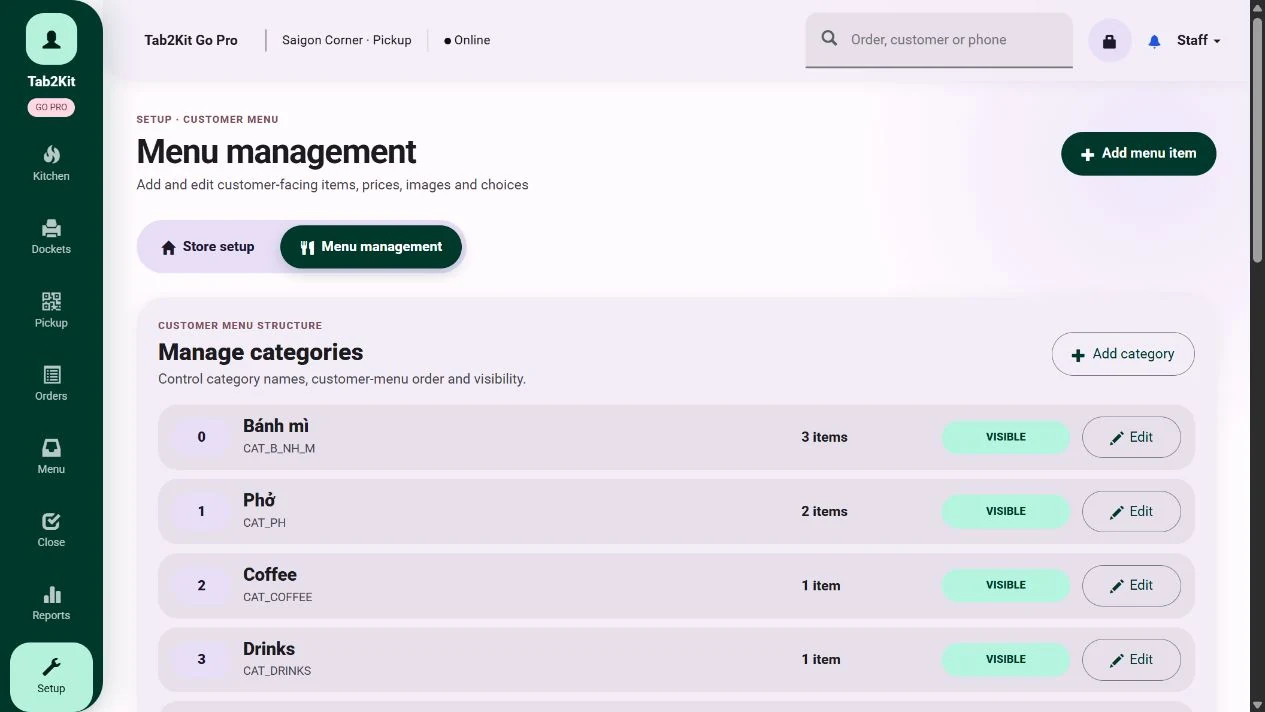Screen dimensions: 1265x712
Task: Toggle VISIBLE status for Bánh mì
Action: coord(1006,437)
